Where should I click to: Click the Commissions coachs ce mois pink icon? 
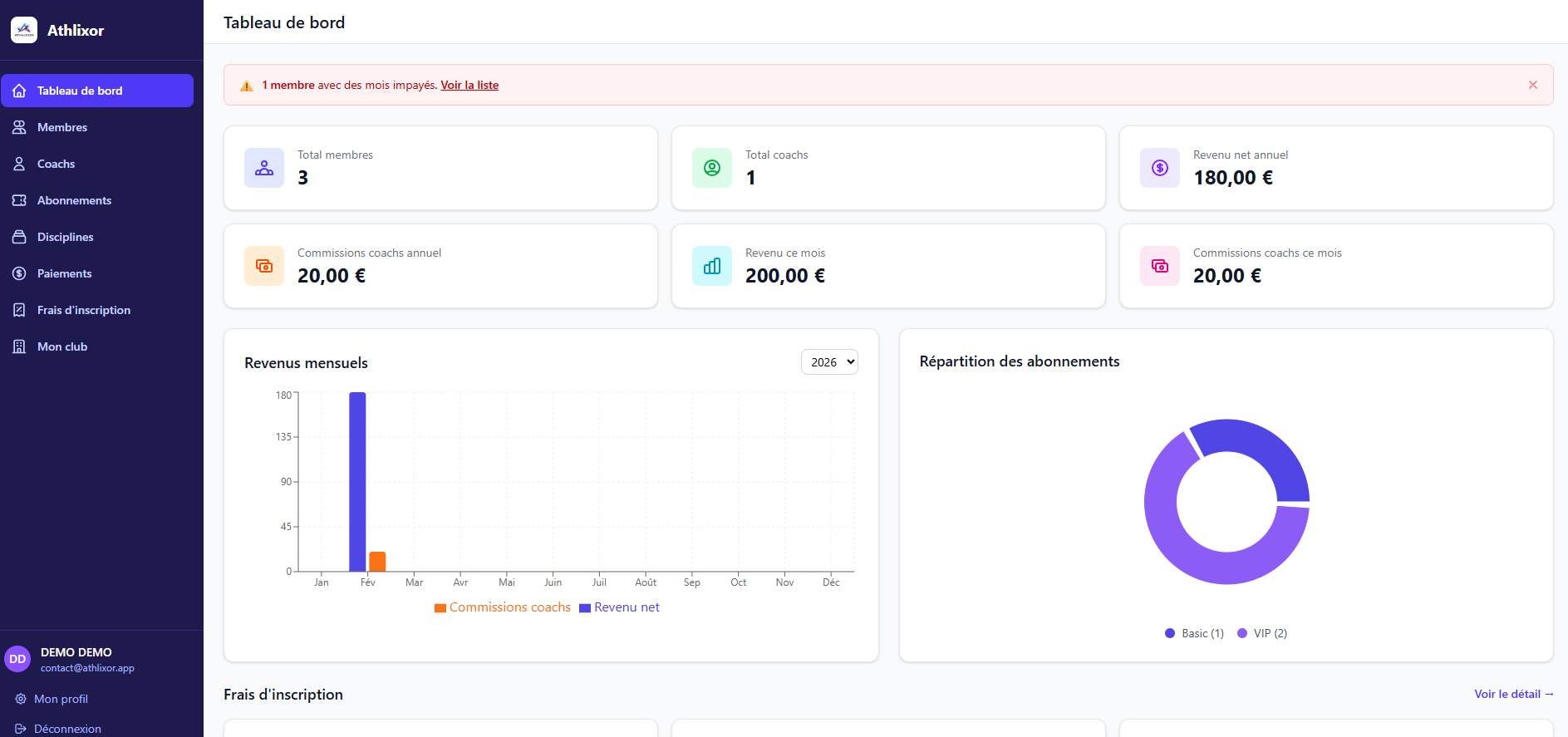[1160, 266]
